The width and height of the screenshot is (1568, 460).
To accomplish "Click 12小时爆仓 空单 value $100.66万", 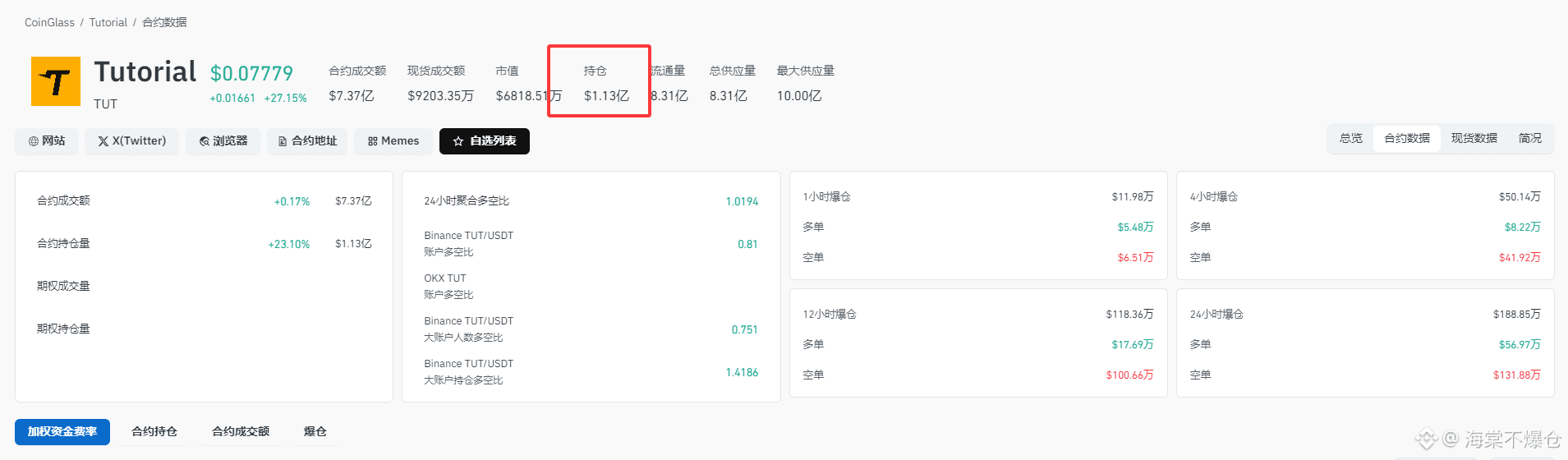I will (1129, 375).
